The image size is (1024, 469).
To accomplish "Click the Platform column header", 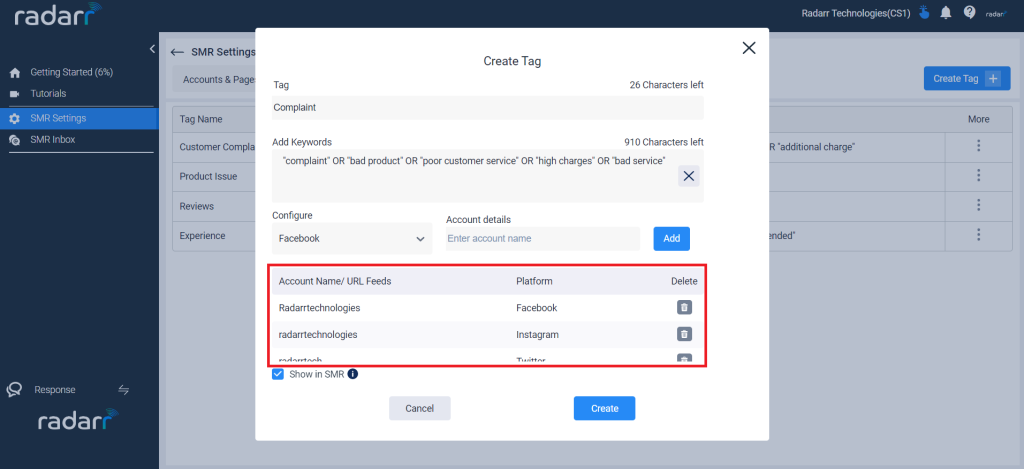I will tap(534, 281).
